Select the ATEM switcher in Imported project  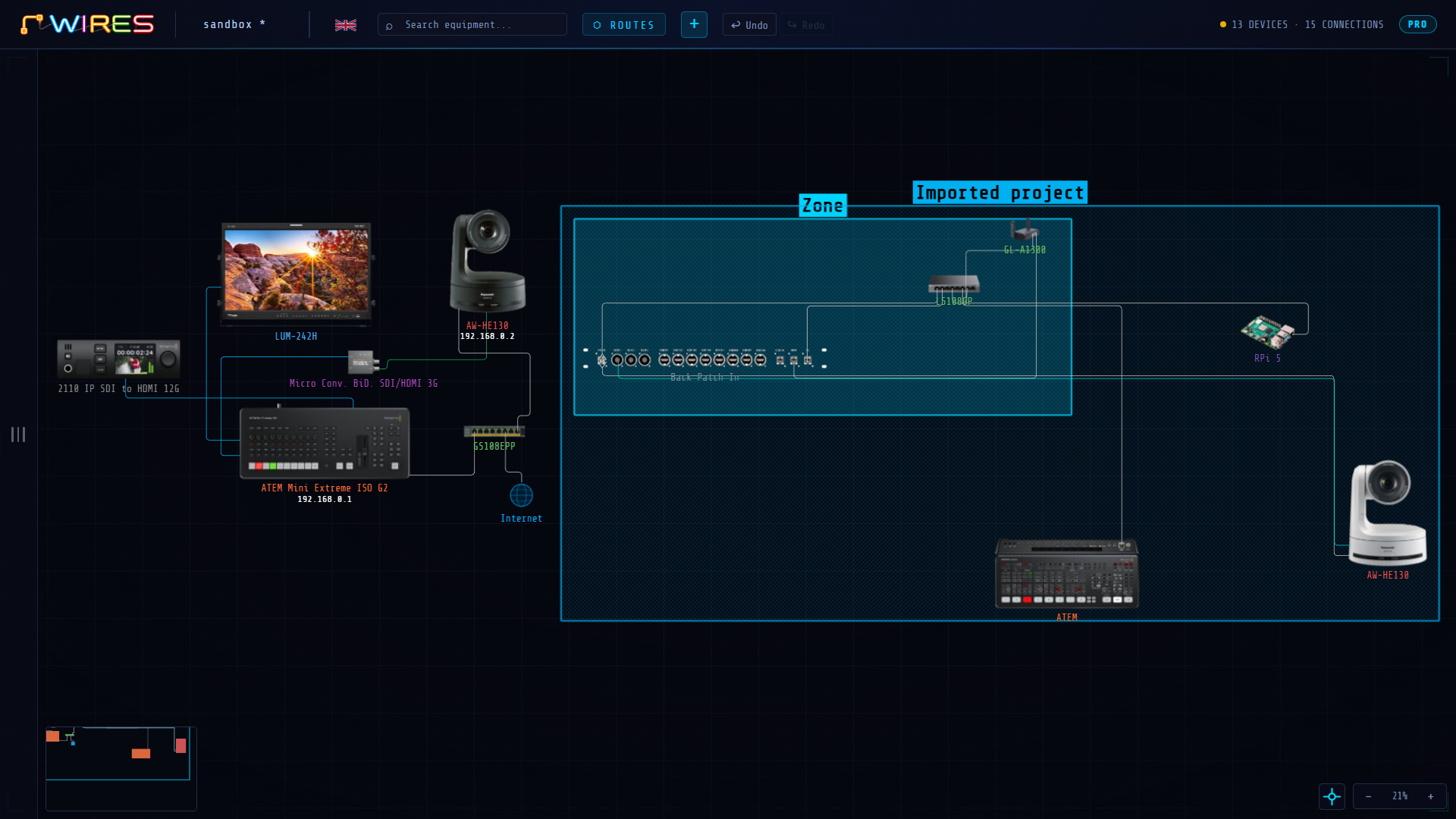point(1066,574)
